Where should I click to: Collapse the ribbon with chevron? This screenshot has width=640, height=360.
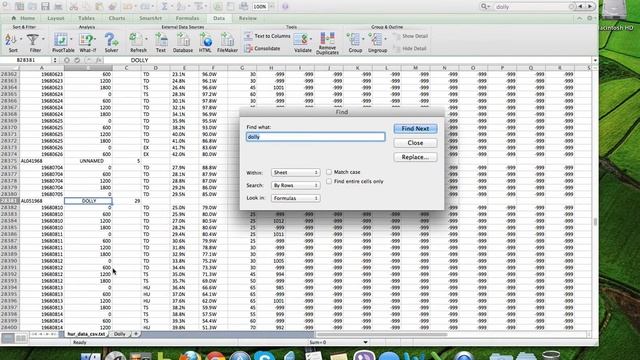(x=580, y=18)
